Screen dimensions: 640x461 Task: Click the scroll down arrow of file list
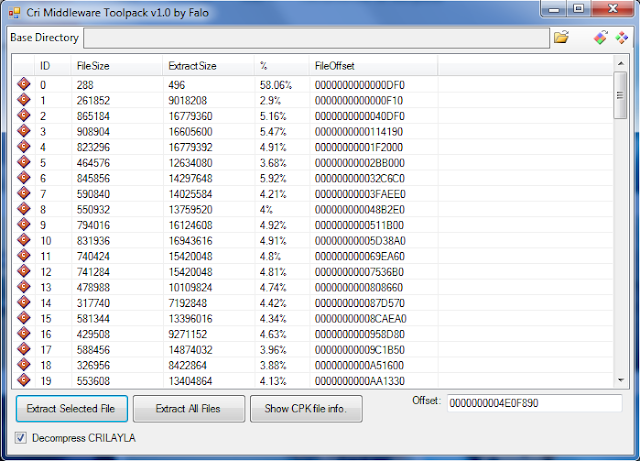pyautogui.click(x=620, y=380)
